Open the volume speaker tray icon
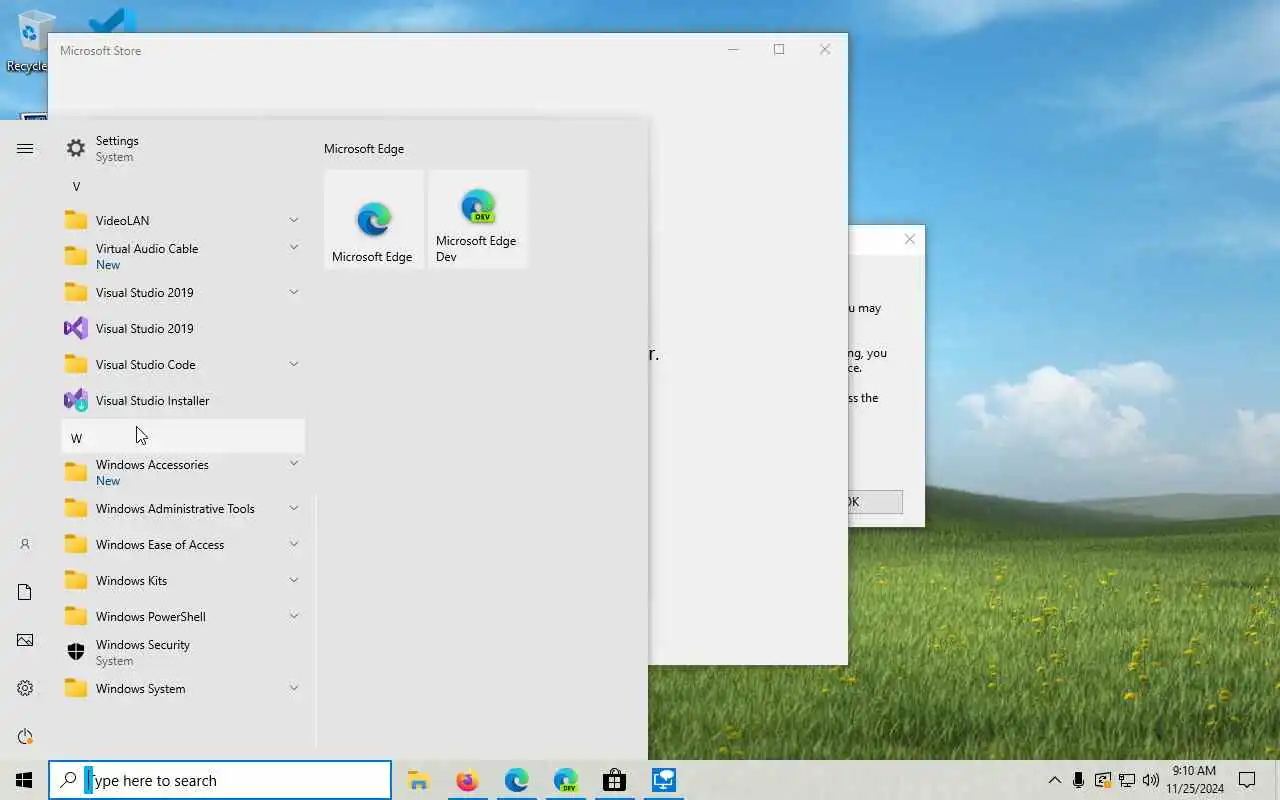This screenshot has height=800, width=1280. (1150, 780)
